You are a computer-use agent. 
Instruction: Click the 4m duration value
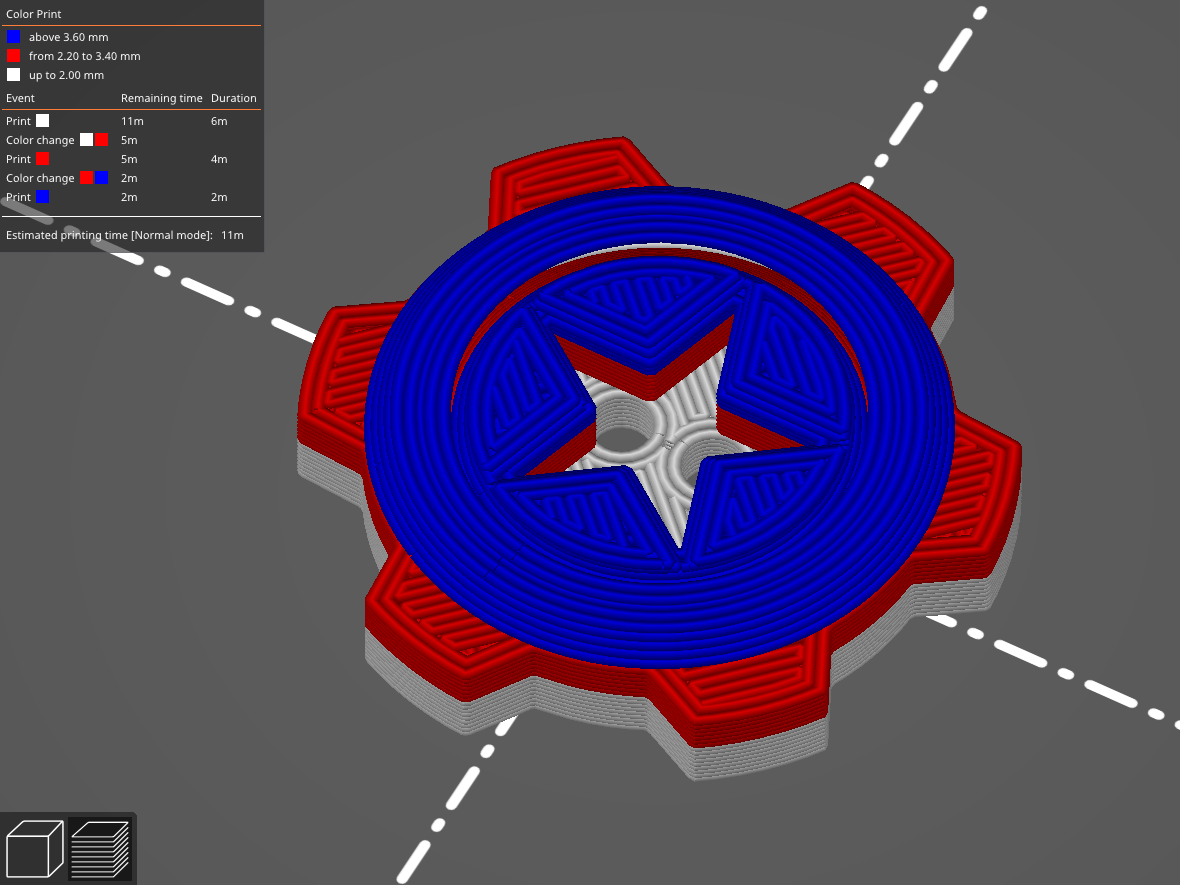click(219, 160)
